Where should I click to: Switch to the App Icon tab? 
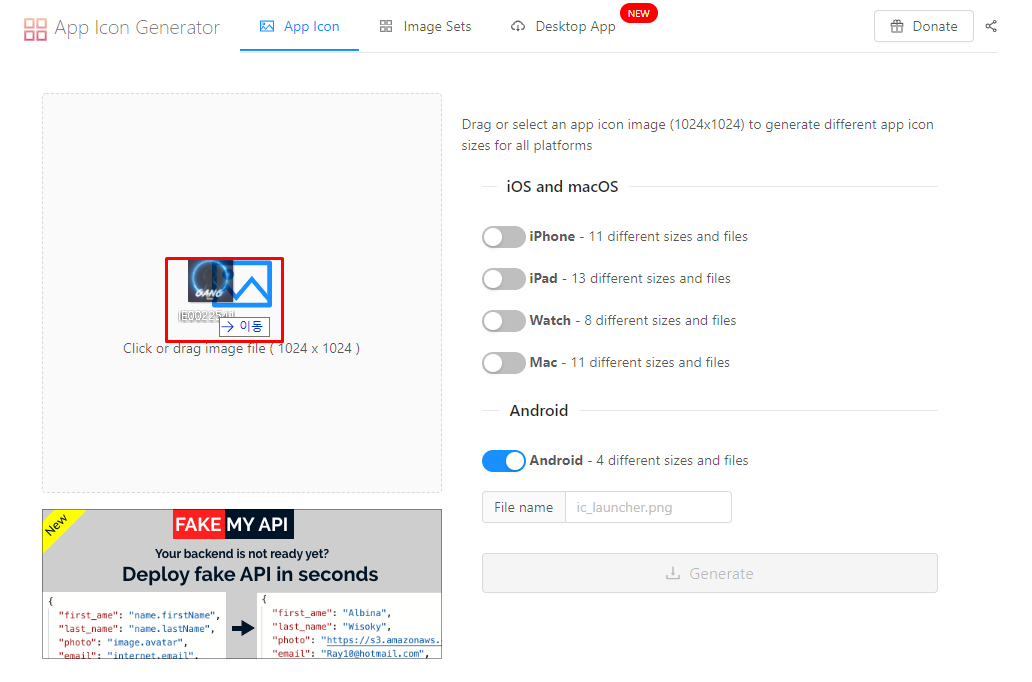299,26
